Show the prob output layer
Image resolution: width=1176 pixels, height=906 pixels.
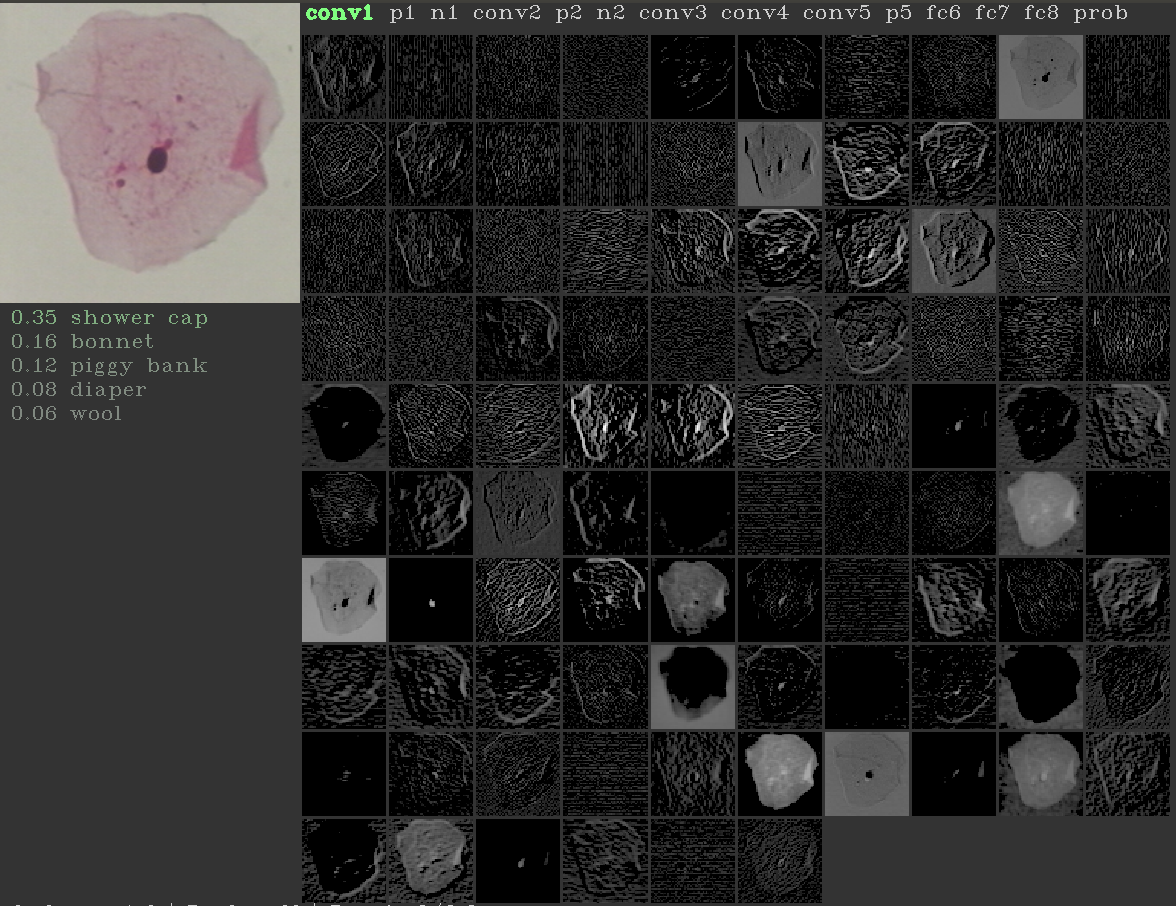(x=1100, y=13)
